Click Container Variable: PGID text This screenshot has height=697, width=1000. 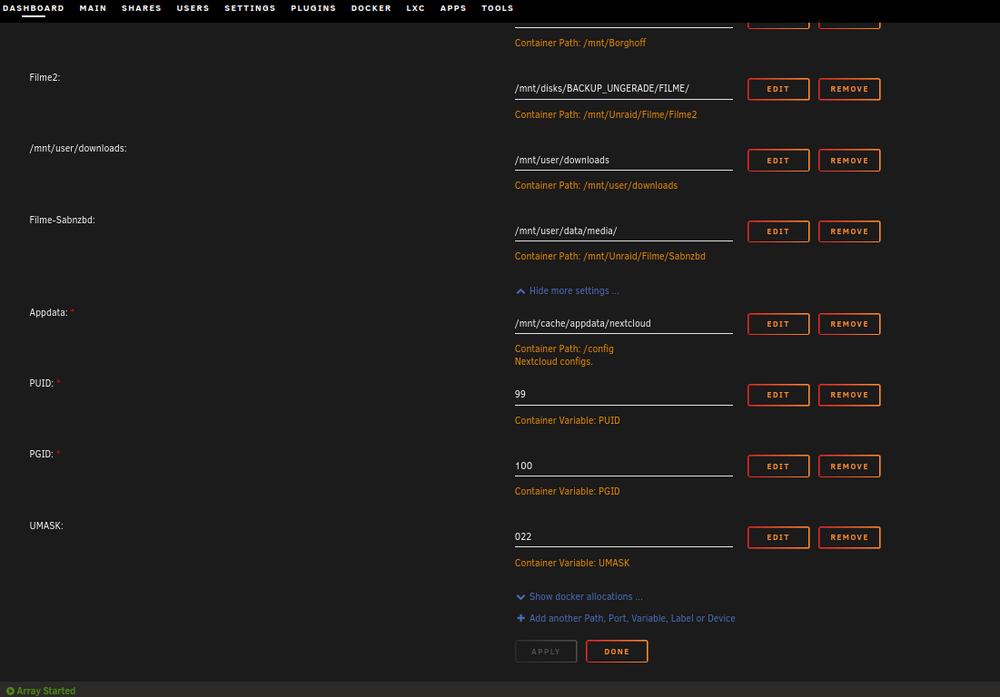[567, 492]
